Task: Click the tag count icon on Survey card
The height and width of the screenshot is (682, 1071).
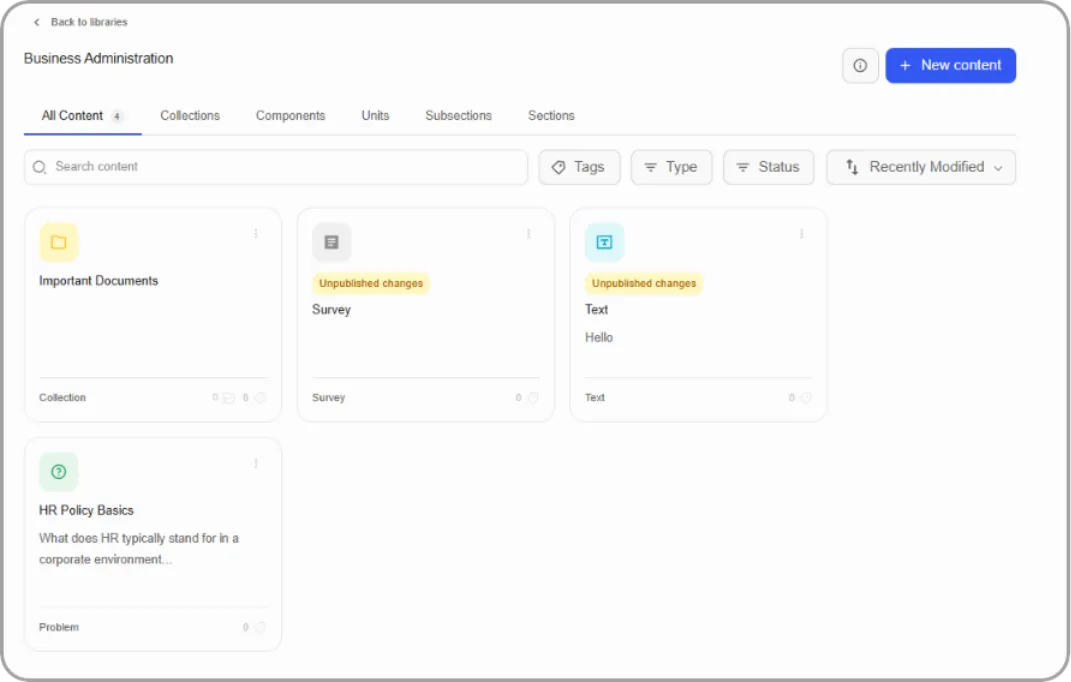Action: [533, 398]
